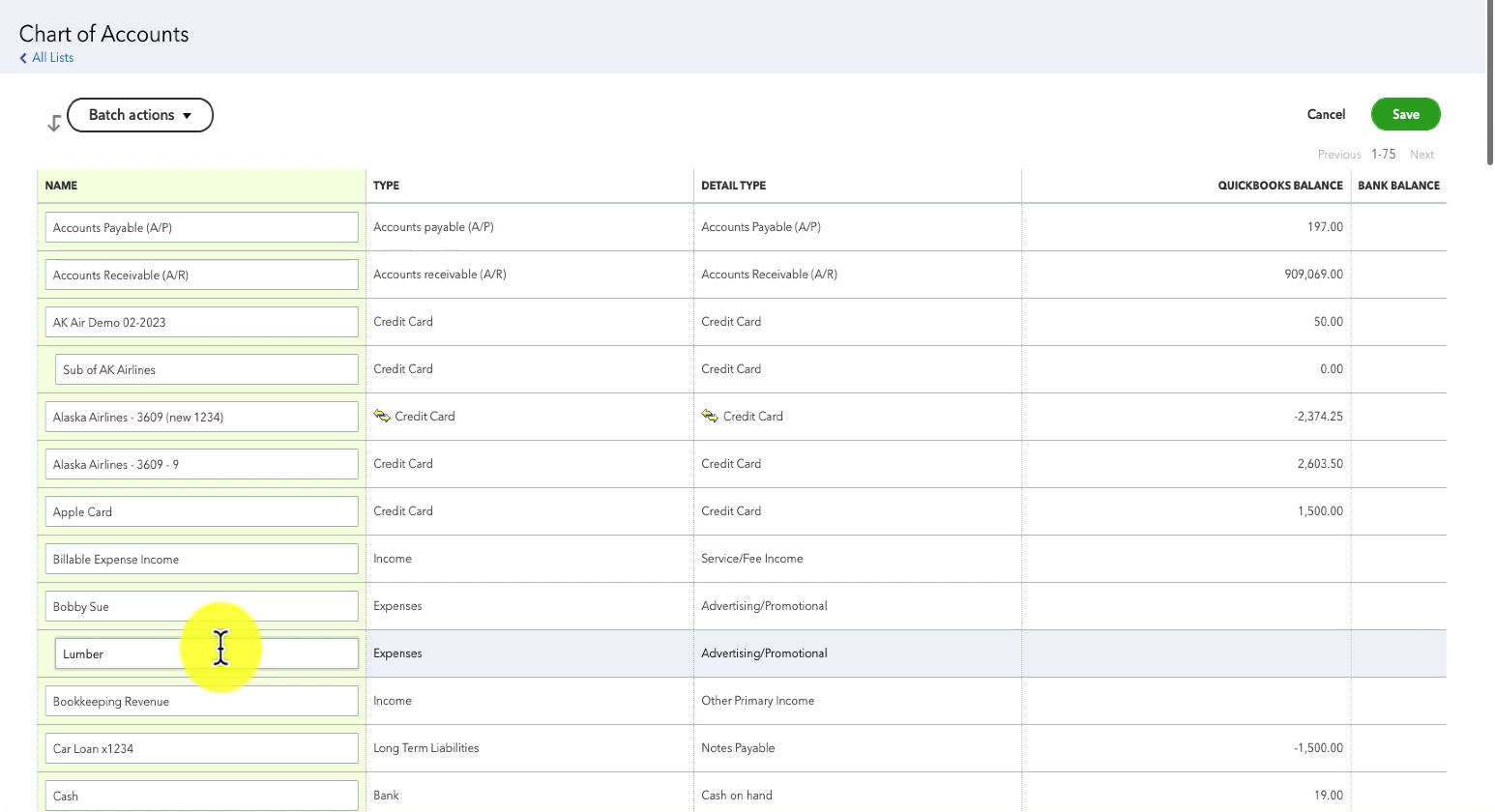Cancel editing the account names
Image resolution: width=1495 pixels, height=812 pixels.
tap(1326, 114)
